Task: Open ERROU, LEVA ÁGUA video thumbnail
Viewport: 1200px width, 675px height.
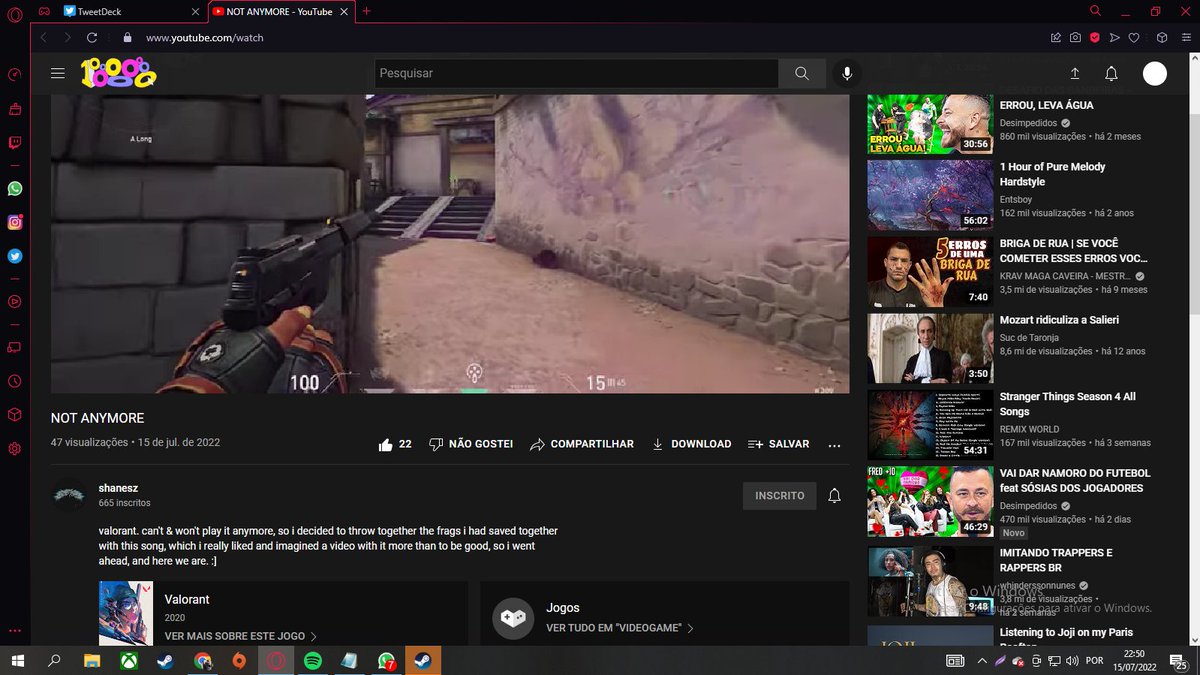Action: pos(929,124)
